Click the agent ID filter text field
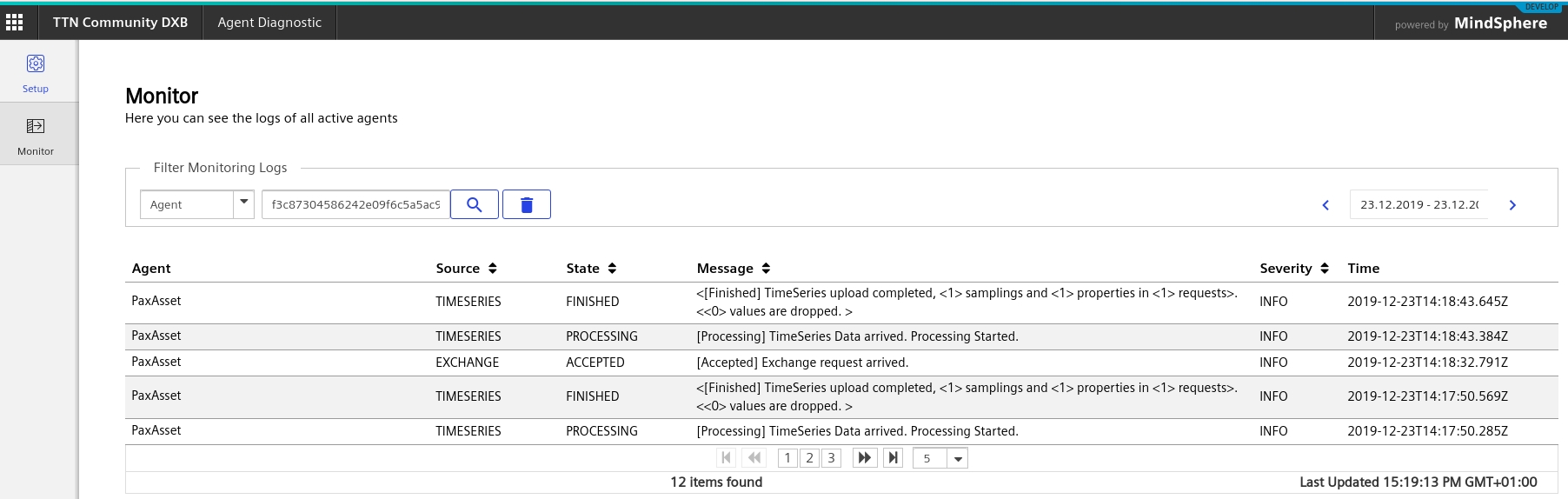Image resolution: width=1568 pixels, height=499 pixels. click(355, 204)
